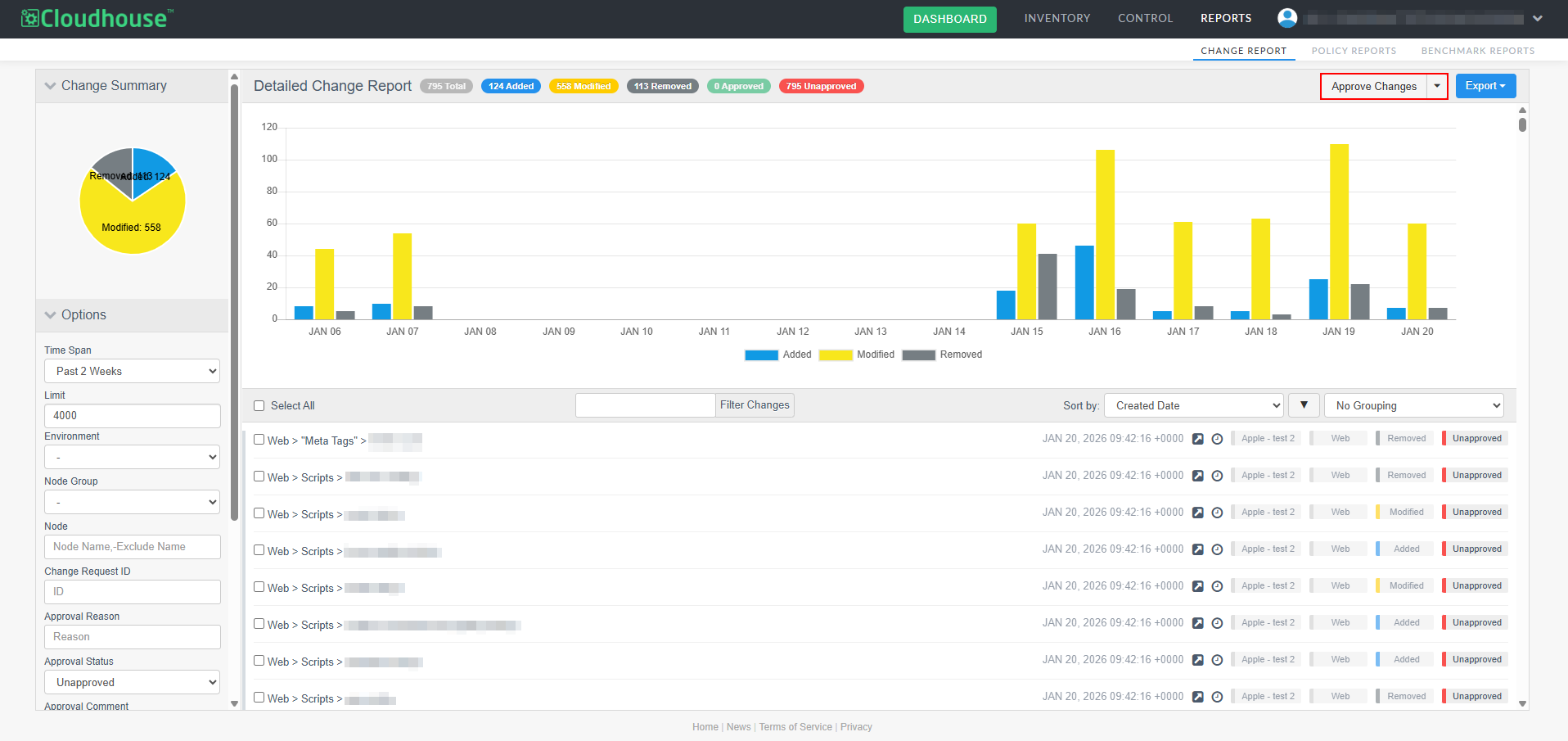Tick the checkbox for Meta Tags row

pyautogui.click(x=259, y=440)
